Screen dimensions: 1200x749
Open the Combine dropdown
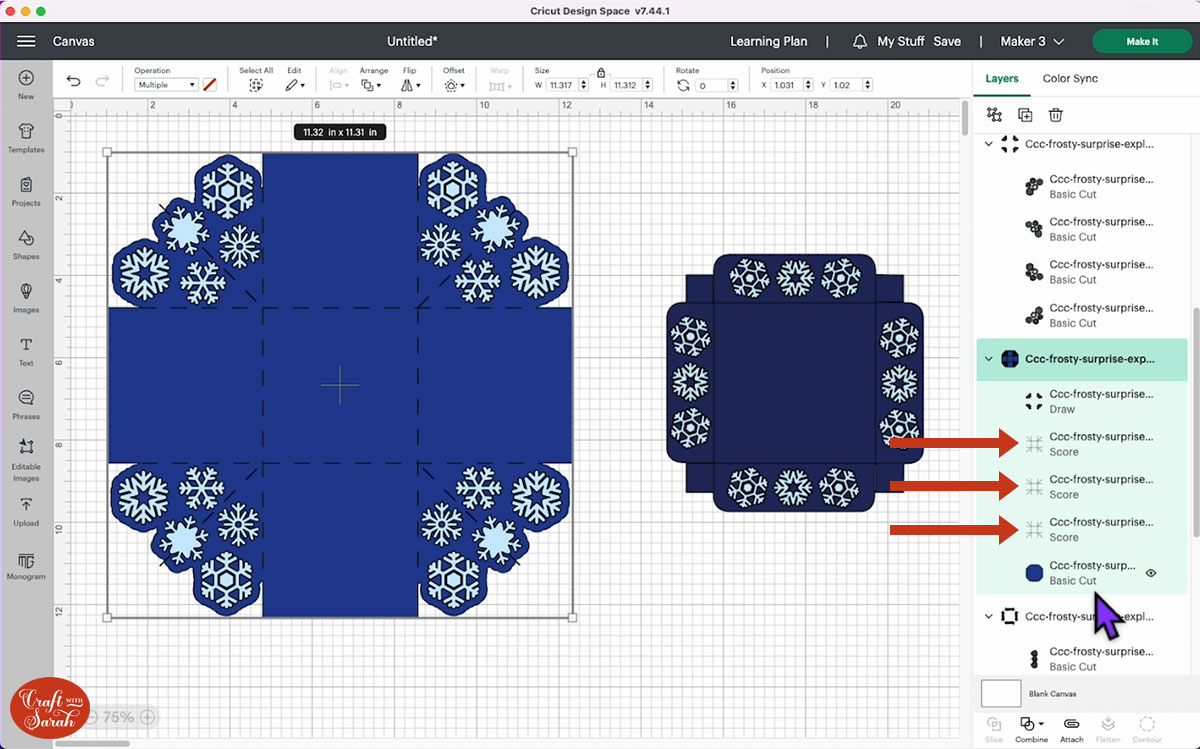pos(1032,728)
